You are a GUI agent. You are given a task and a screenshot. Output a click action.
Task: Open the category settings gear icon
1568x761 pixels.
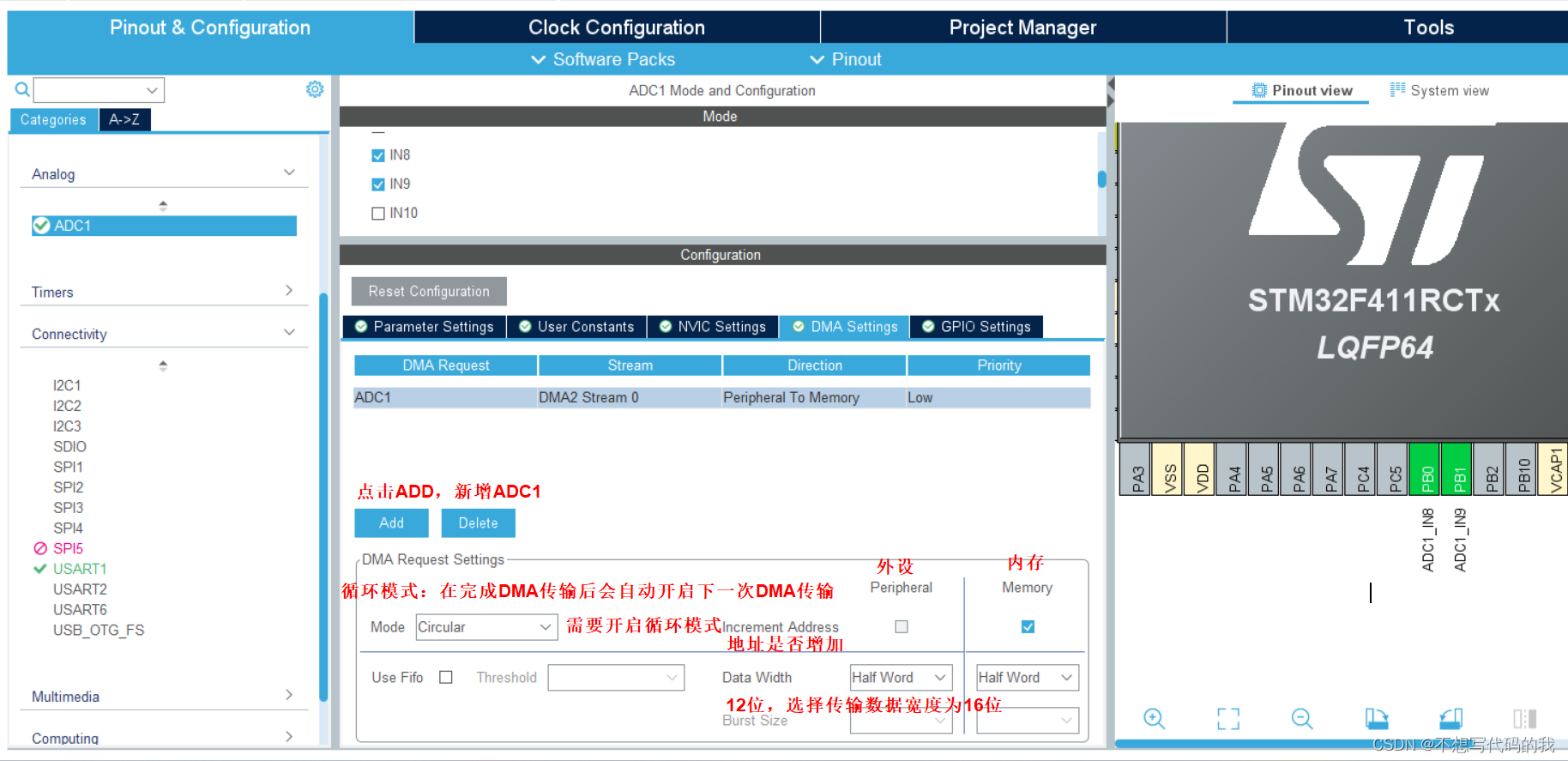(315, 89)
